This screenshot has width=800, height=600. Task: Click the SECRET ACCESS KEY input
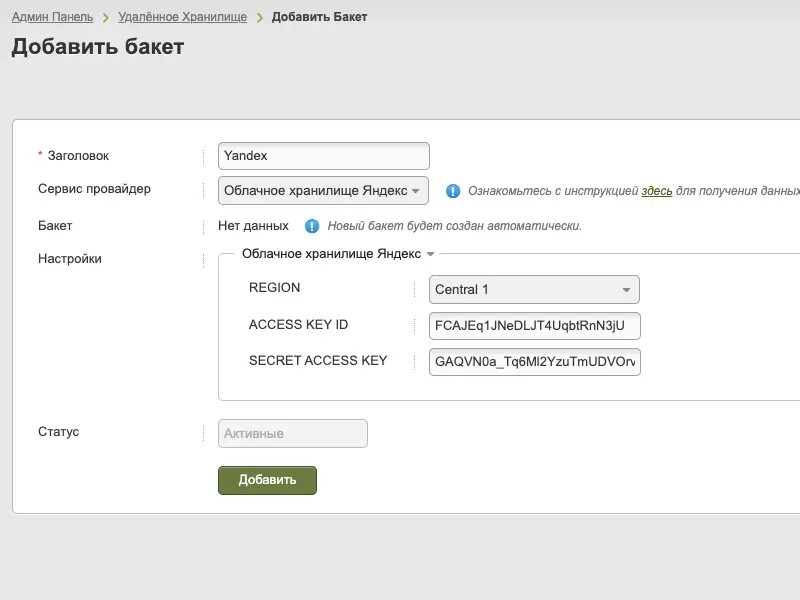[534, 362]
